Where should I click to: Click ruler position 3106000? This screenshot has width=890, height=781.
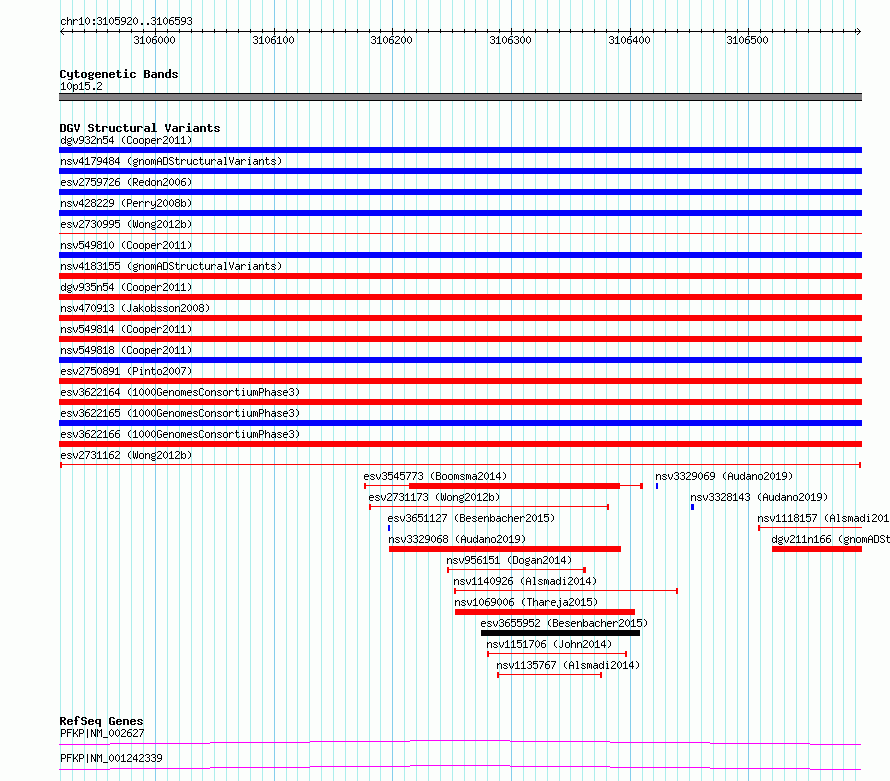point(154,40)
